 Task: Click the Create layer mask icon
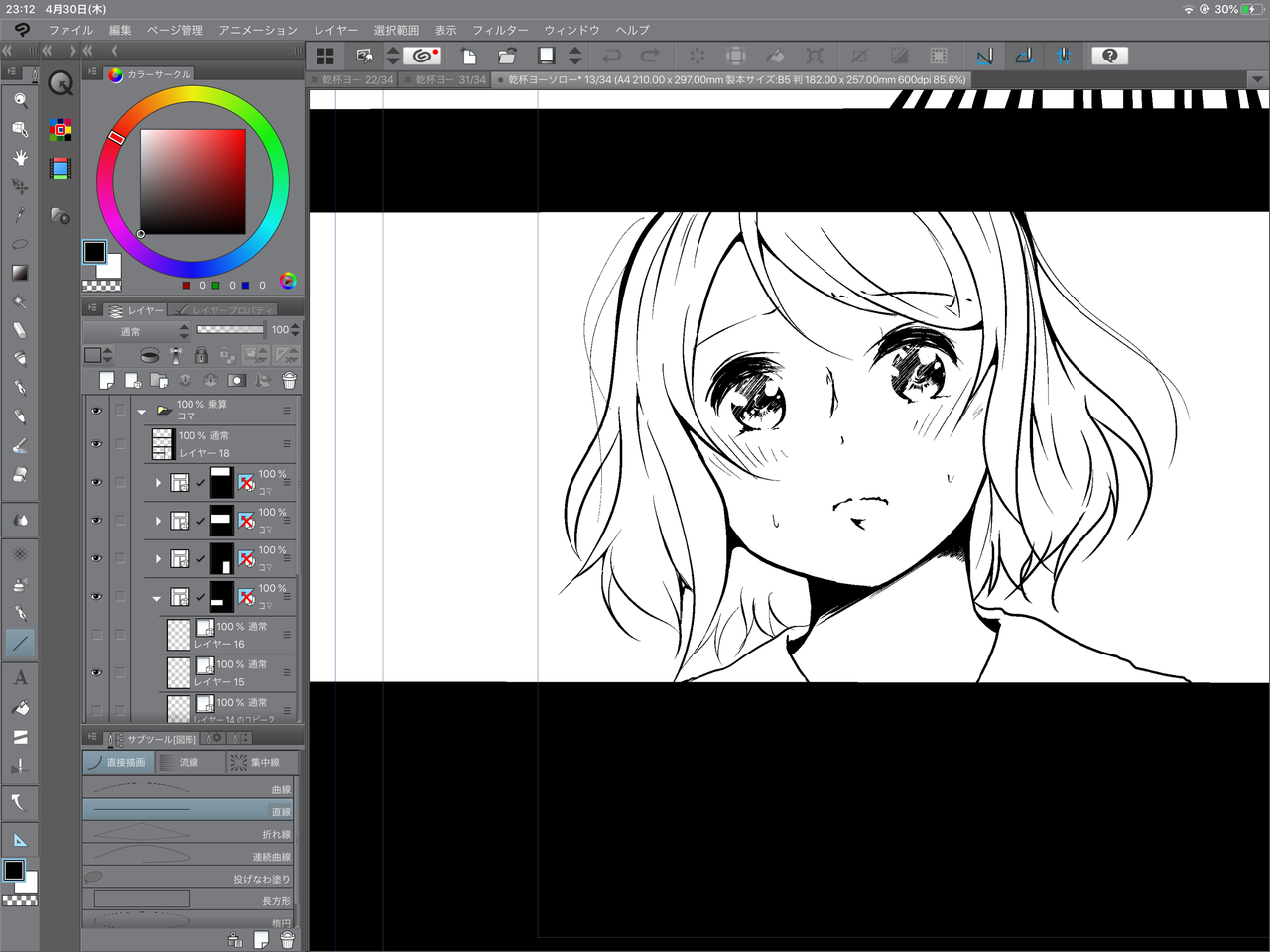pyautogui.click(x=236, y=381)
